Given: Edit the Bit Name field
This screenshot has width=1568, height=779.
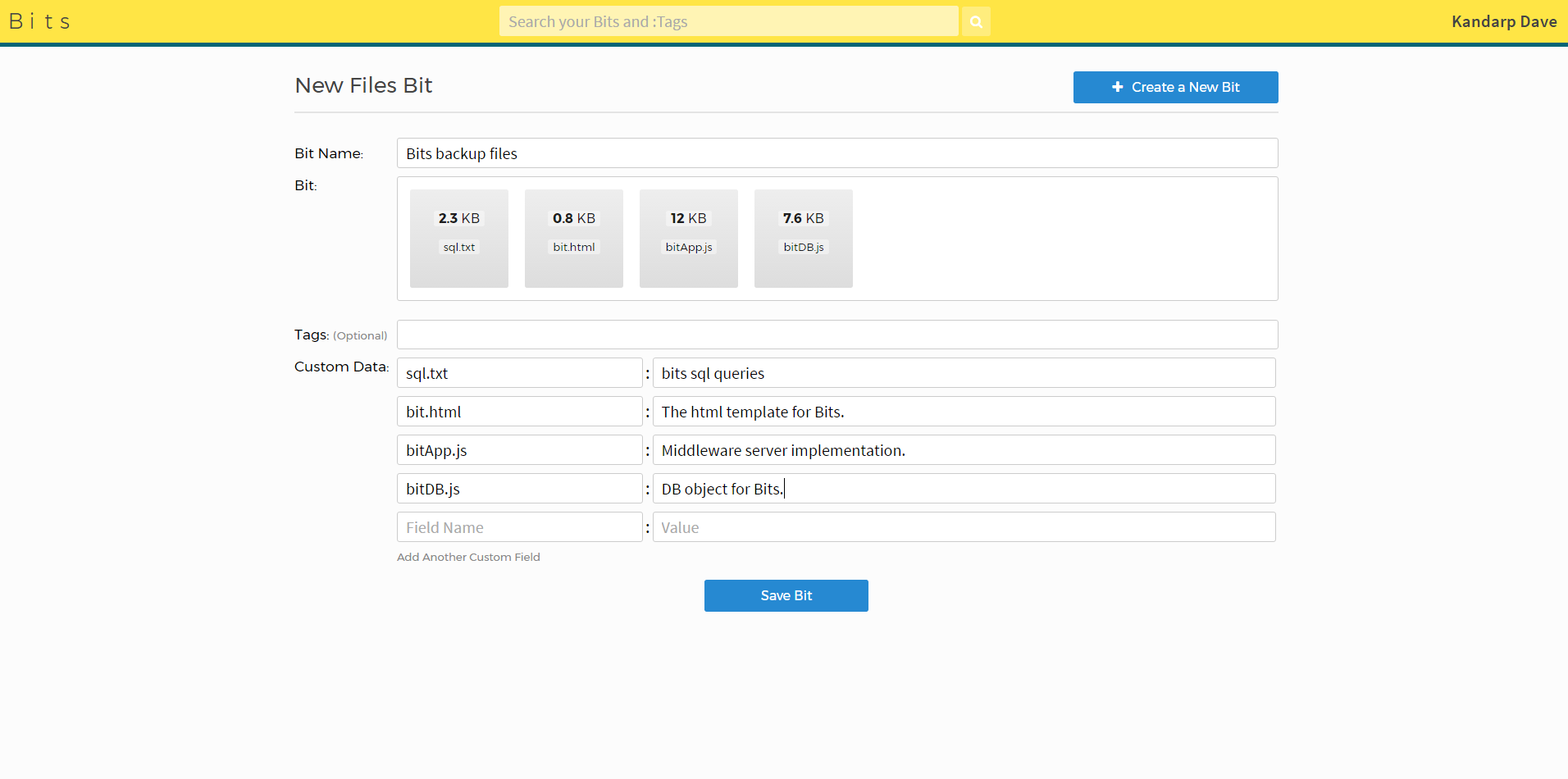Looking at the screenshot, I should [x=837, y=153].
